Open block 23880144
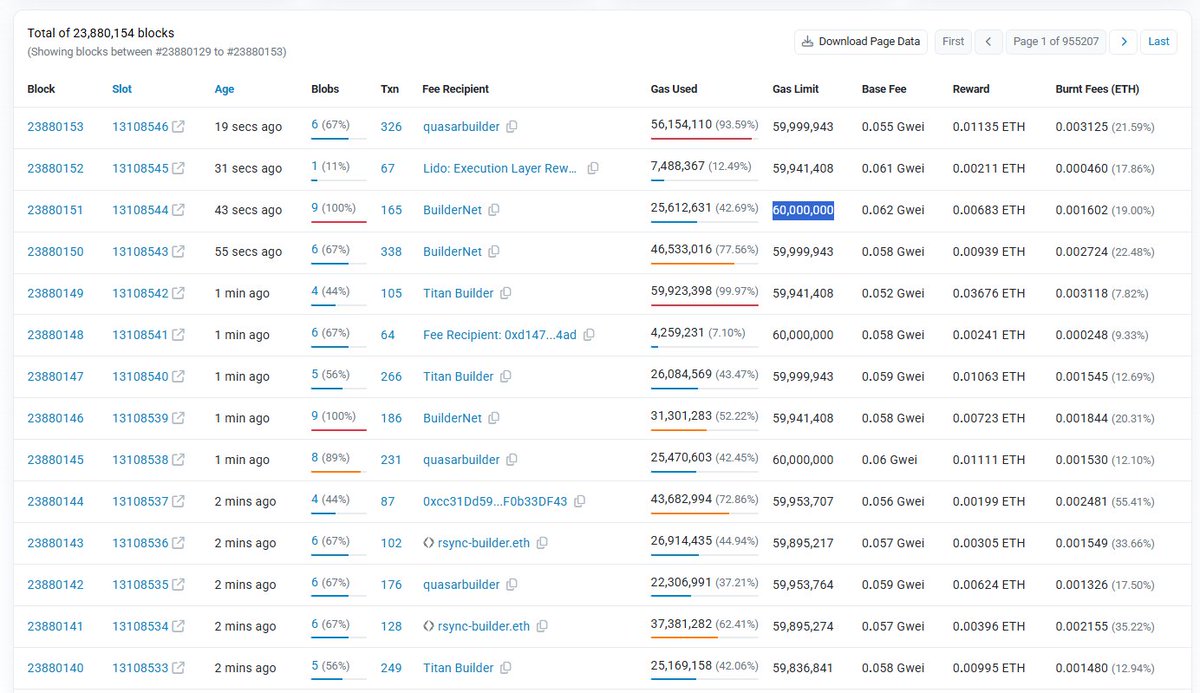Viewport: 1200px width, 693px height. (55, 501)
